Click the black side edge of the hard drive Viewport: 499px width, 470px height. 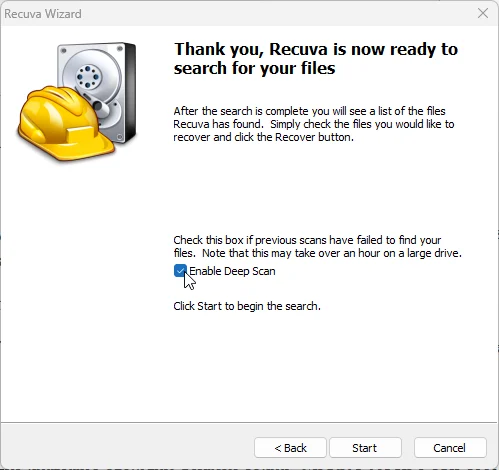point(130,92)
